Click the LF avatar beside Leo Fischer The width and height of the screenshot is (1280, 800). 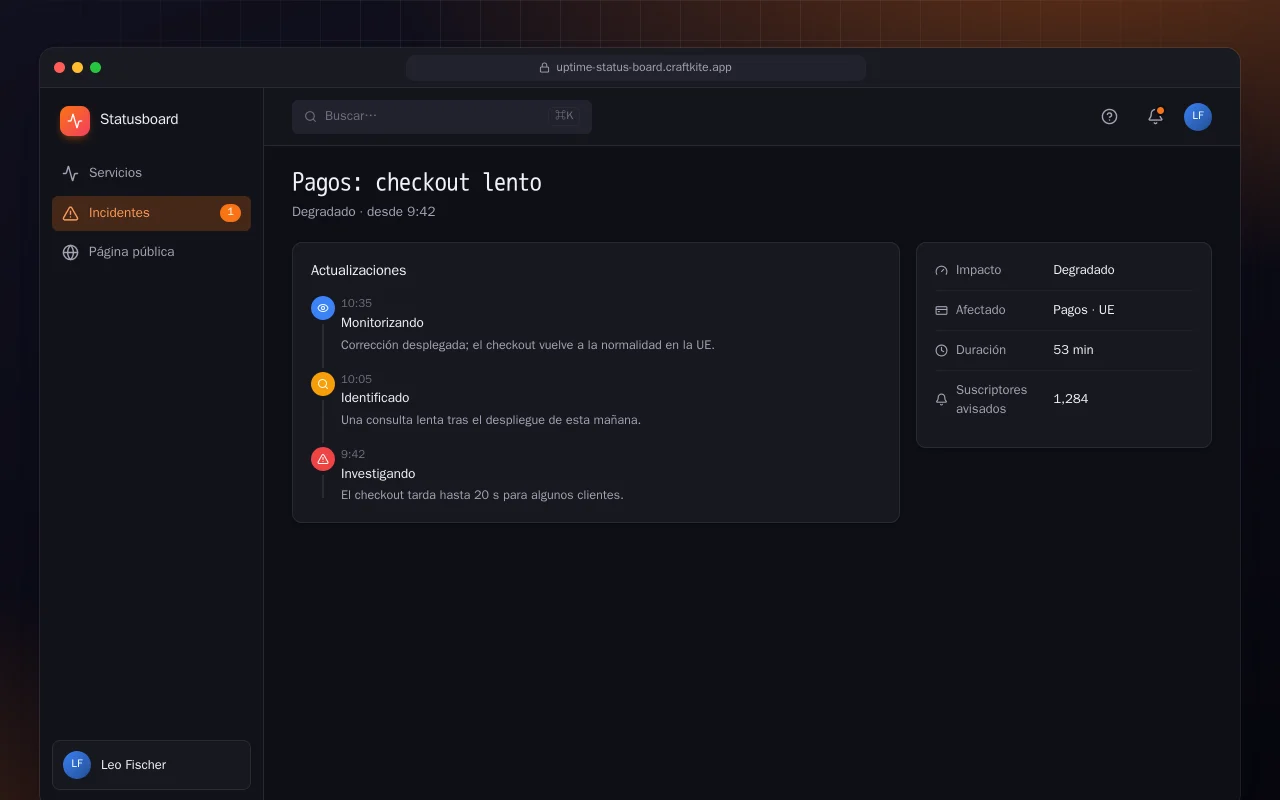[77, 765]
